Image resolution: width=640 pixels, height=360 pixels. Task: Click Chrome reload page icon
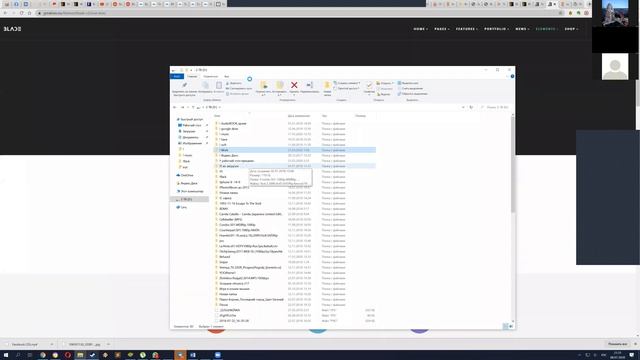tap(22, 13)
